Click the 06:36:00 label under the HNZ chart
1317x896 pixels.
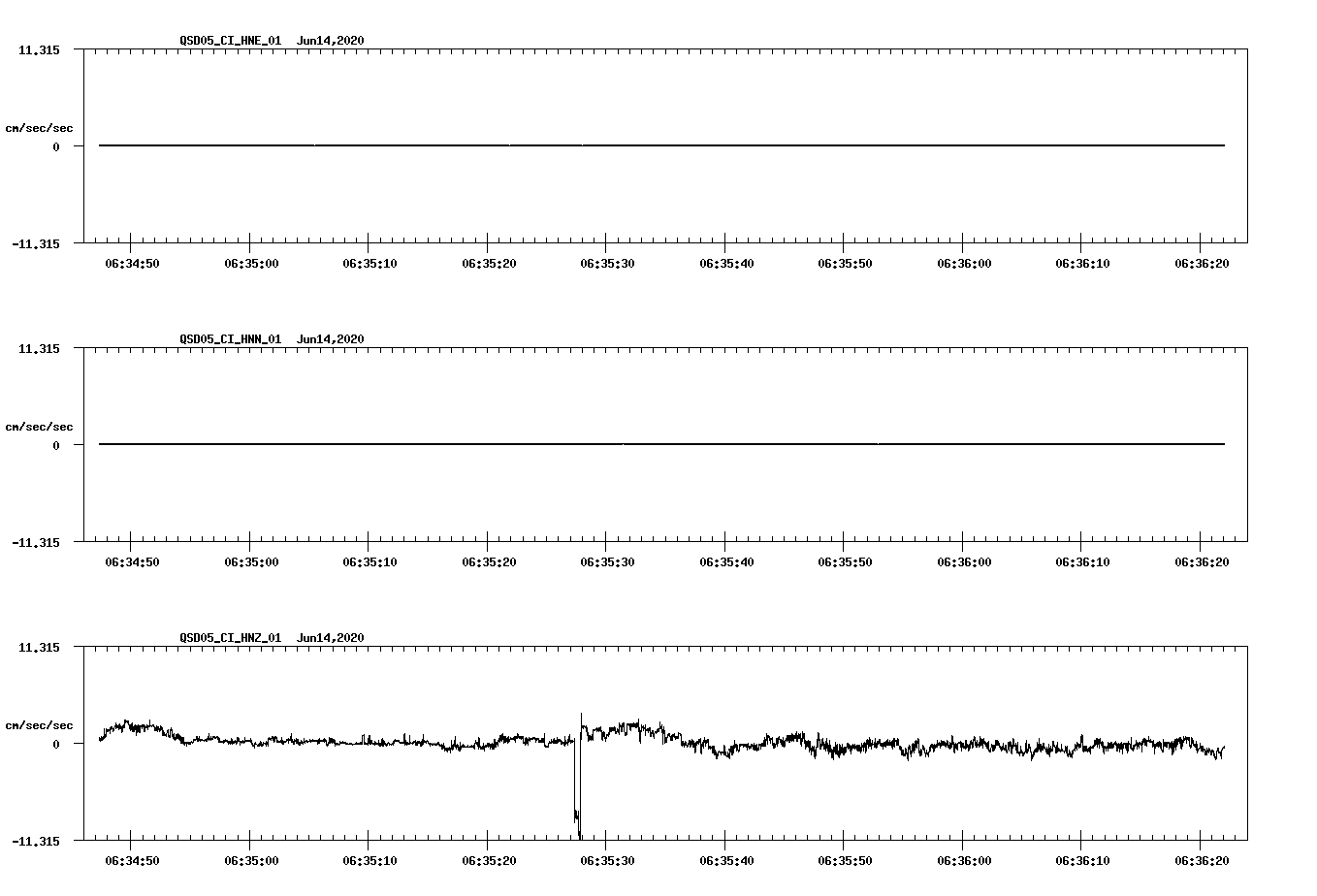tap(964, 861)
